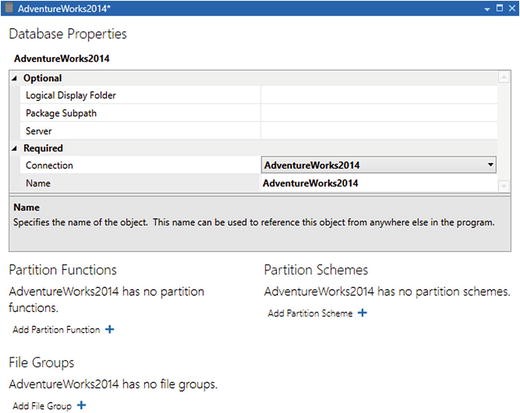Collapse the Required property group
The height and width of the screenshot is (413, 520).
point(14,148)
